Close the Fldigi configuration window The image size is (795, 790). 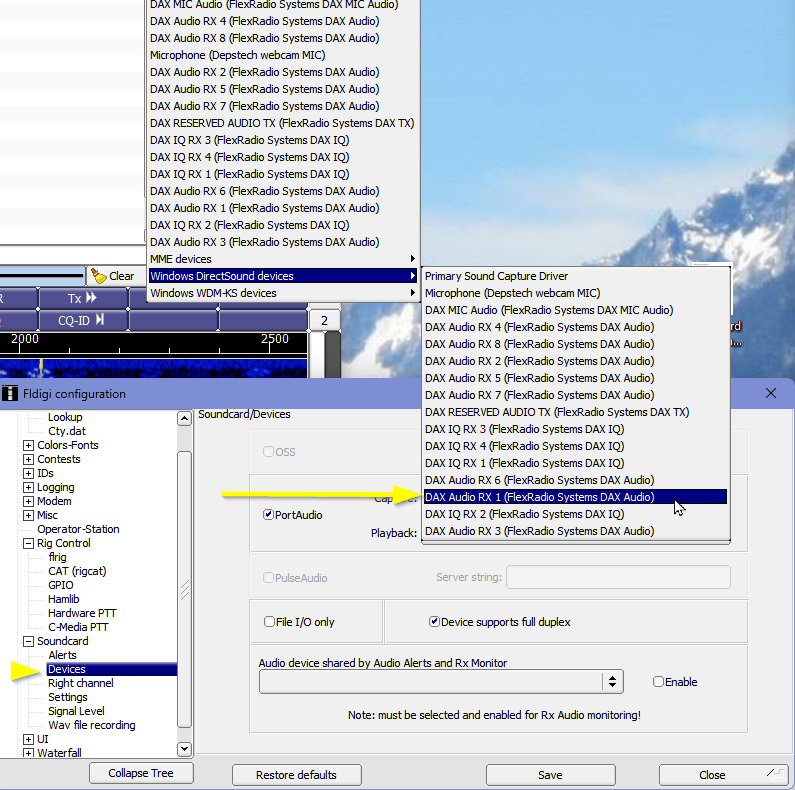click(771, 393)
